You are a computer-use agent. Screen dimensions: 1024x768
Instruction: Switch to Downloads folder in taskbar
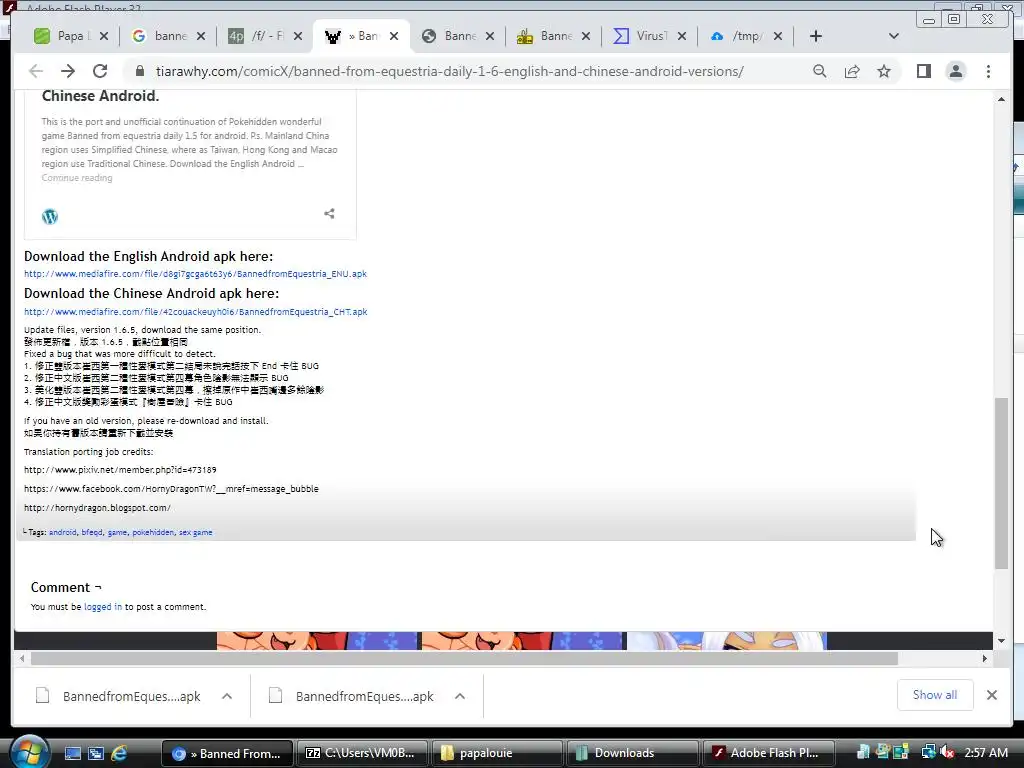632,753
